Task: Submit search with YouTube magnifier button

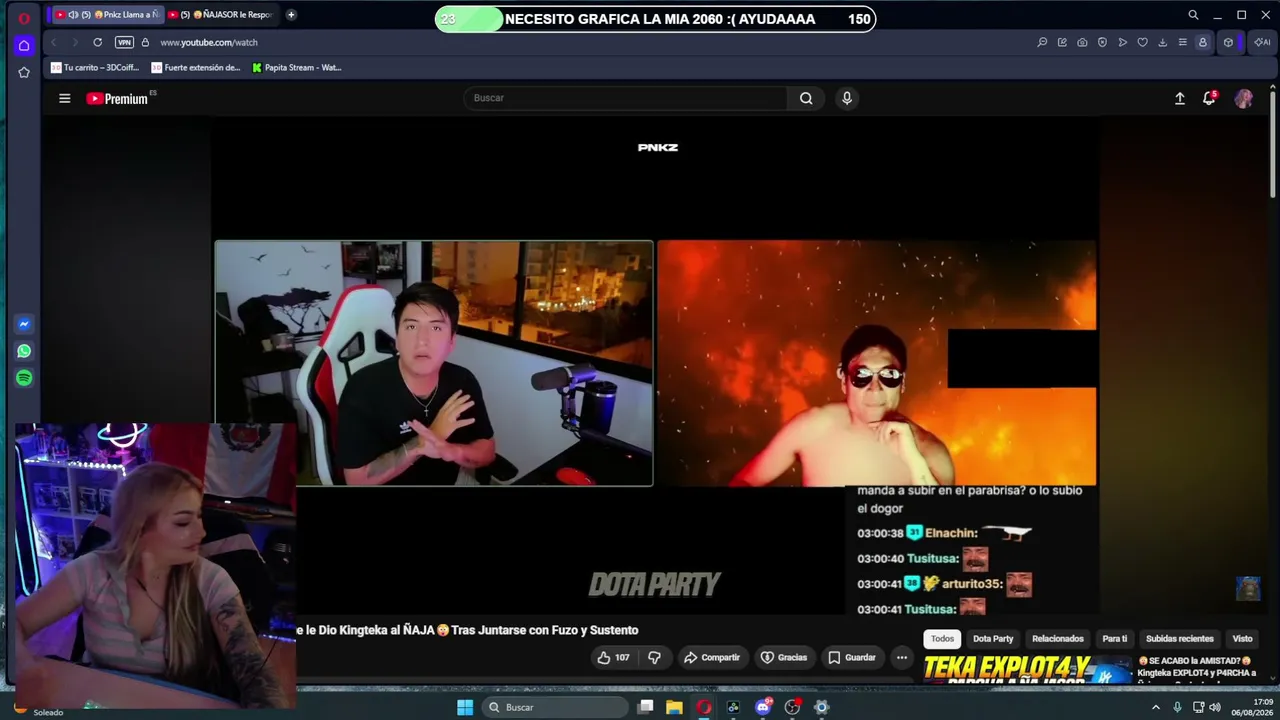Action: pos(806,98)
